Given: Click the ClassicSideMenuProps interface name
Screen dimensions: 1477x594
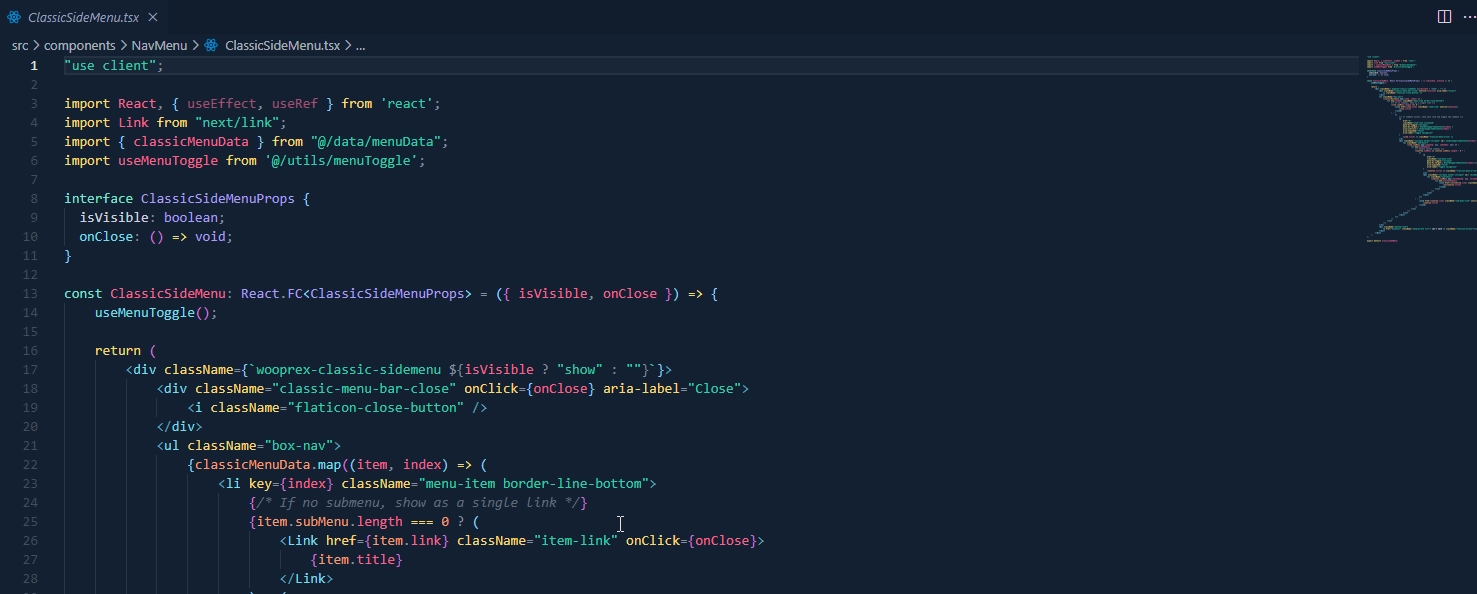Looking at the screenshot, I should point(217,199).
